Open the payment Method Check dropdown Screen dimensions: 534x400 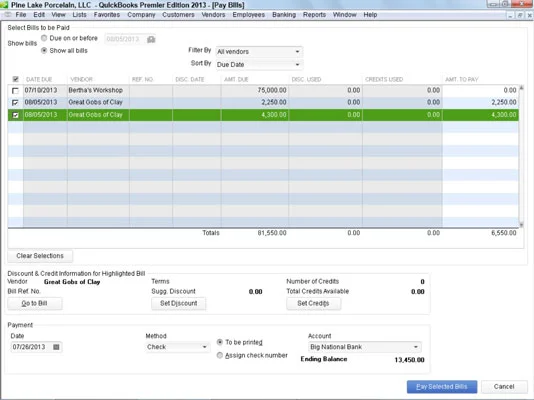[x=177, y=347]
